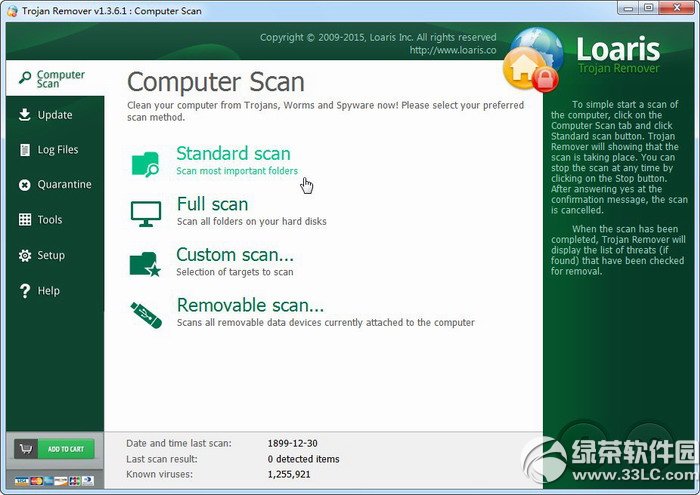Click the Computer Scan page heading
Image resolution: width=700 pixels, height=495 pixels.
pyautogui.click(x=216, y=82)
